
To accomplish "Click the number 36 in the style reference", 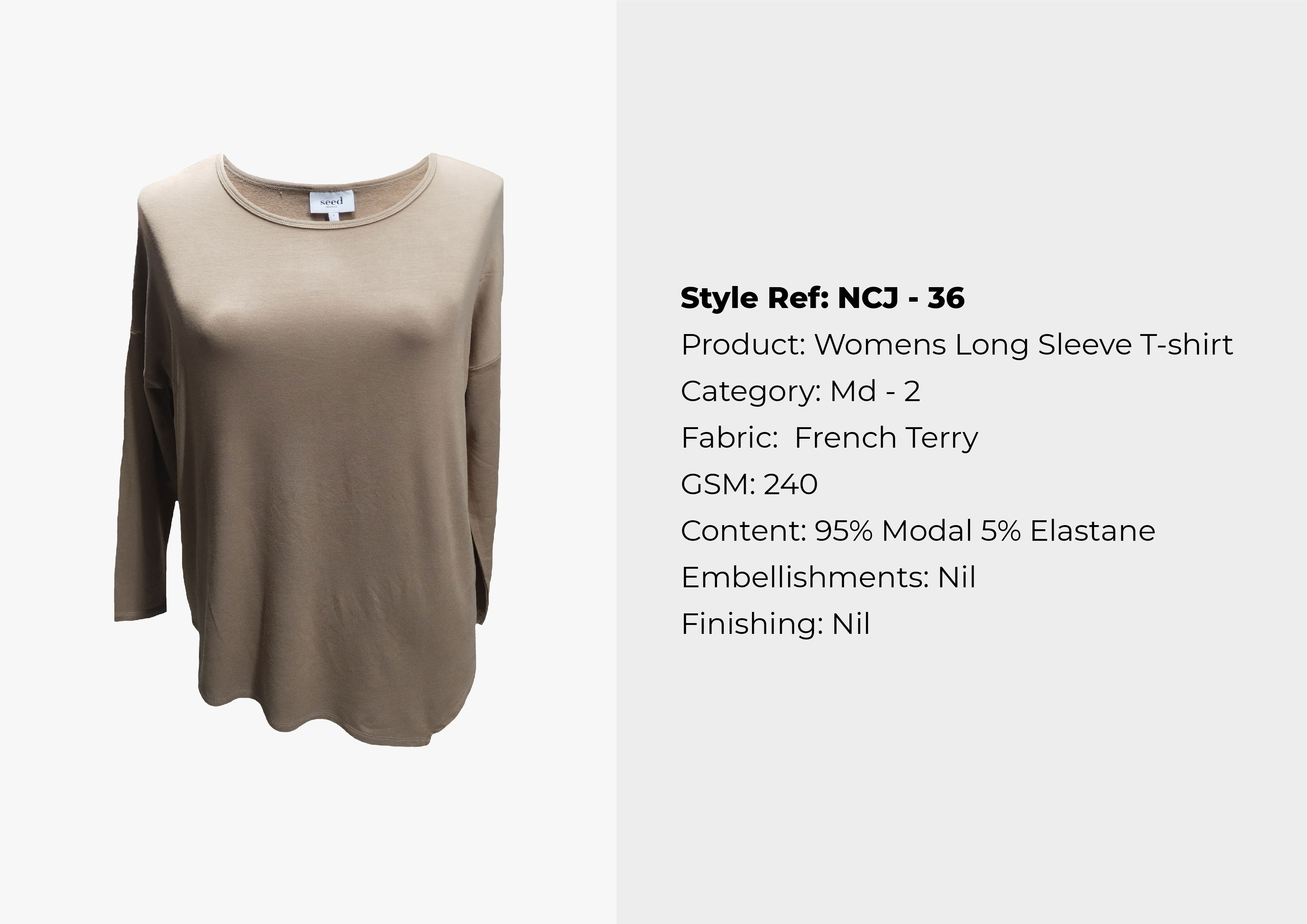I will coord(946,298).
